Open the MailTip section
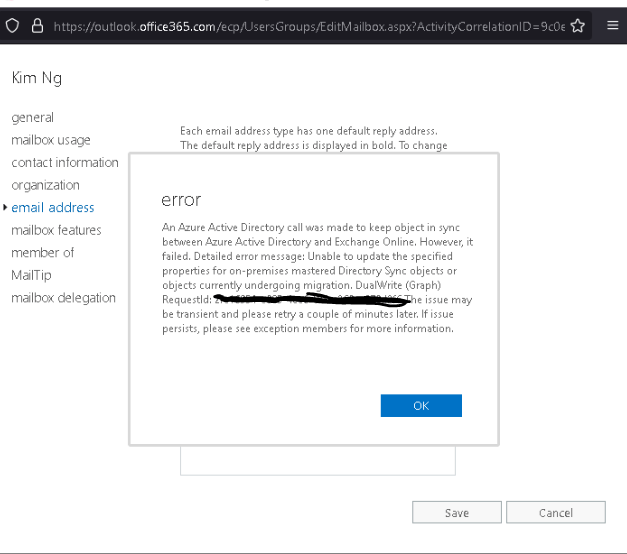The height and width of the screenshot is (554, 627). pyautogui.click(x=31, y=275)
